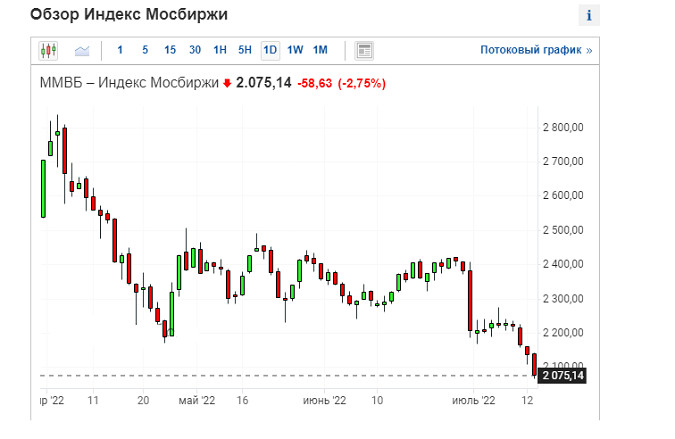Select the candlestick chart type icon
The width and height of the screenshot is (675, 439).
click(x=48, y=50)
